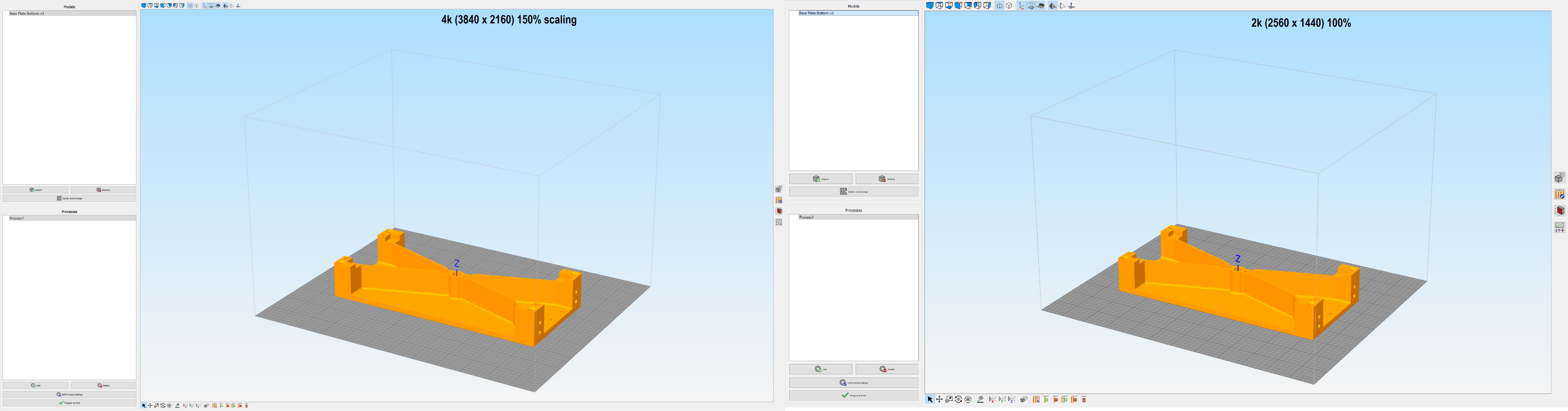Click red trash delete supports icon, 2k window
1568x411 pixels.
pos(1084,400)
